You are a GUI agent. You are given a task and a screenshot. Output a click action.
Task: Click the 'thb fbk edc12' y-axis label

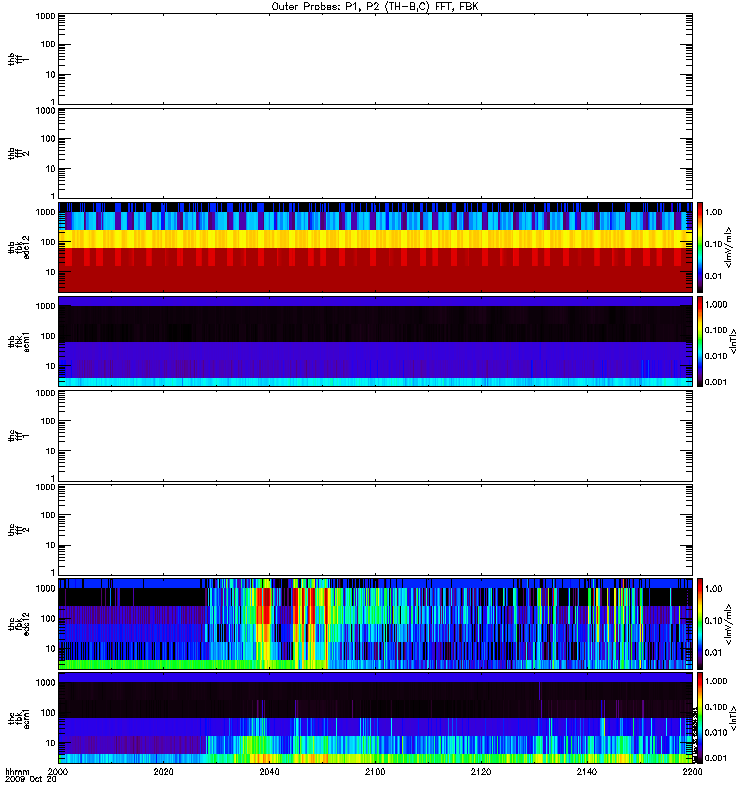pos(18,247)
